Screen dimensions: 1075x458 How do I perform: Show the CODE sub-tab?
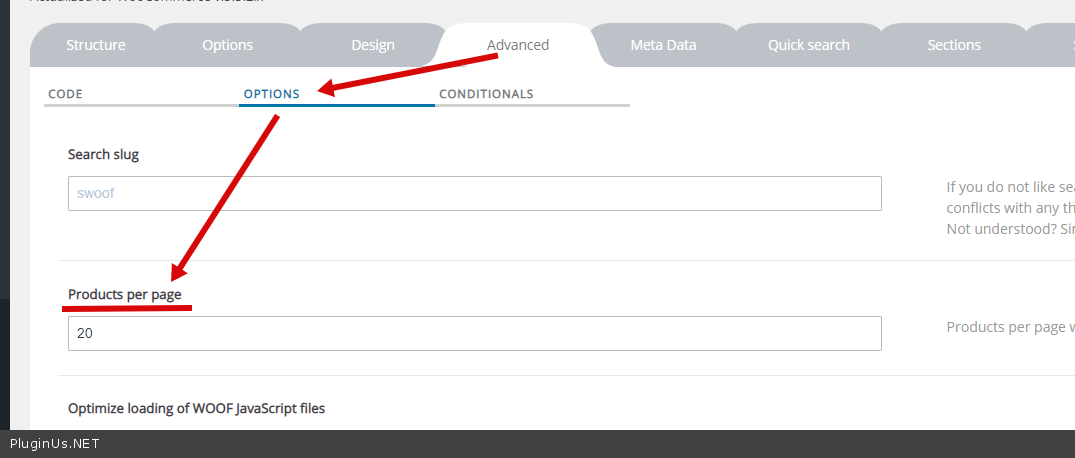coord(66,94)
